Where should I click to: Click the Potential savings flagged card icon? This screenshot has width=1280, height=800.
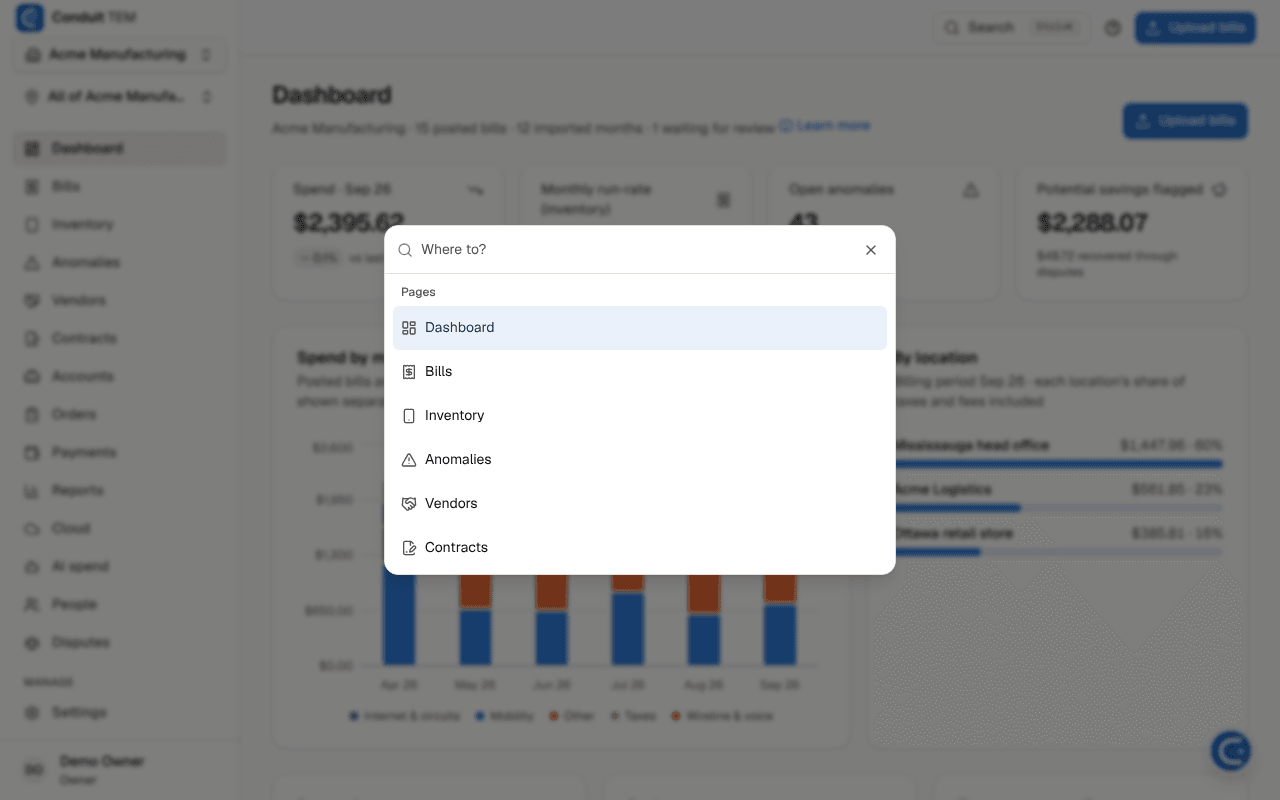coord(1219,190)
